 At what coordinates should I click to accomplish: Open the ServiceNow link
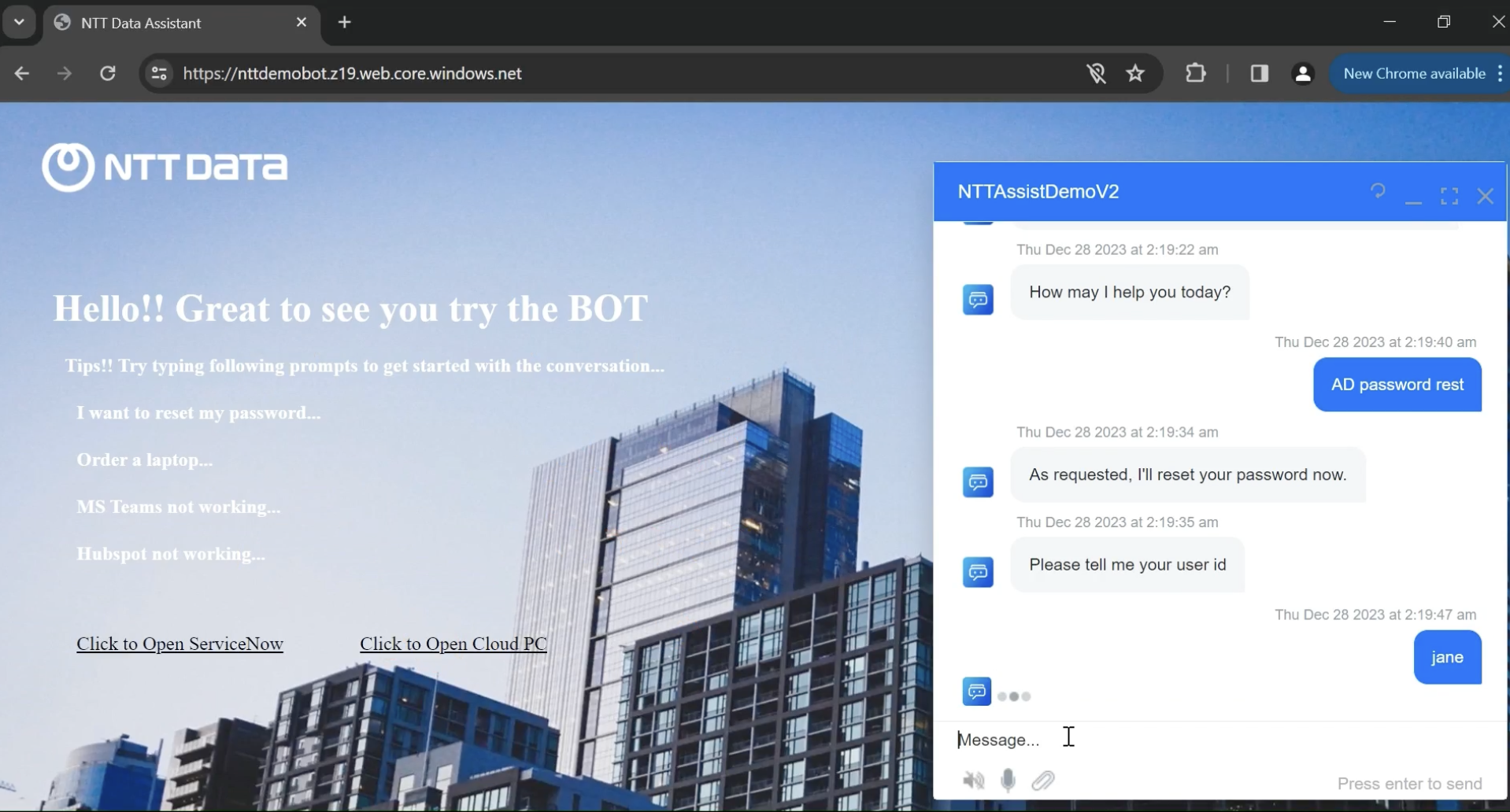(x=179, y=644)
